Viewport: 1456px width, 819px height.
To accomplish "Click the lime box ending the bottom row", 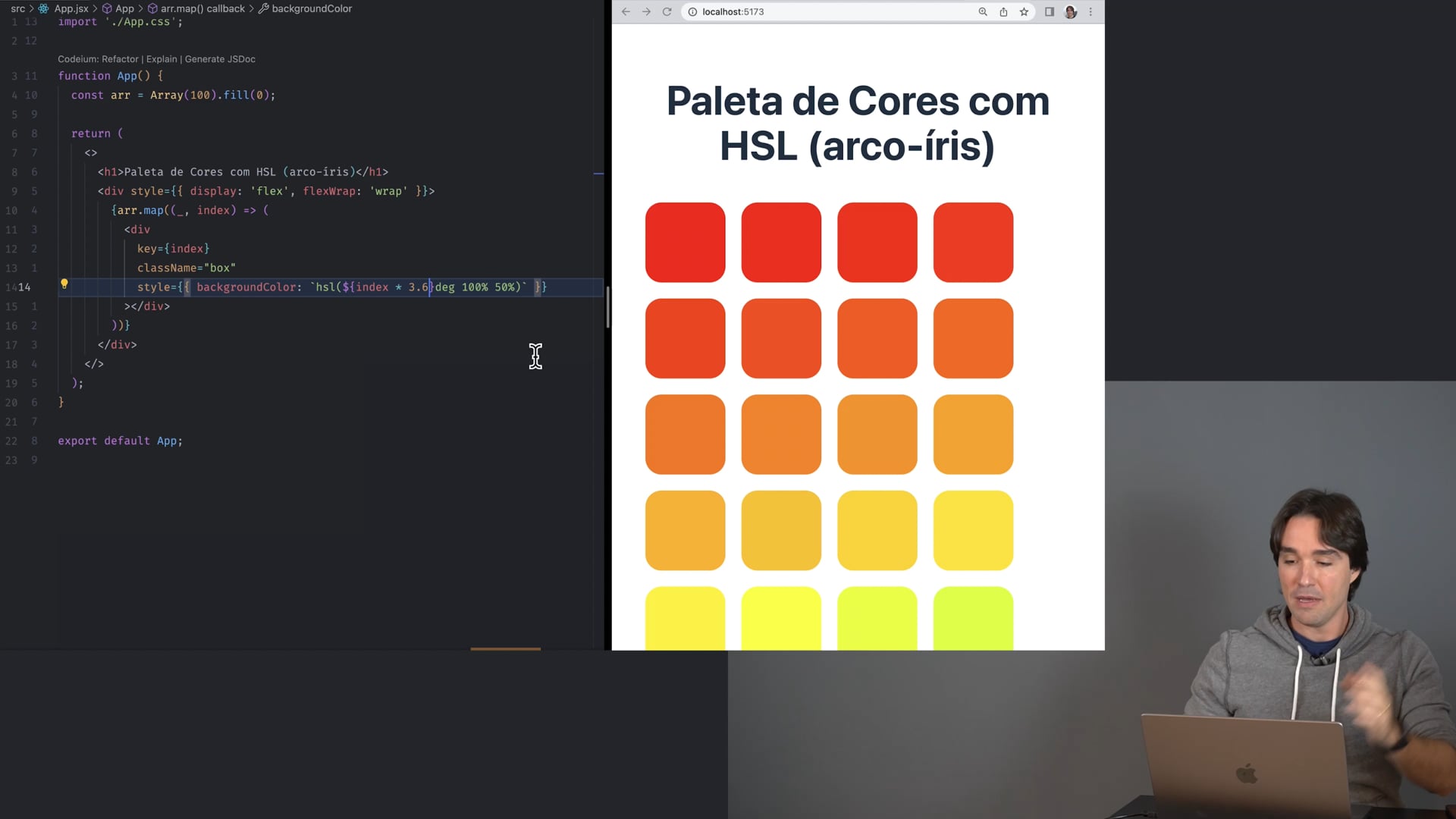I will tap(974, 618).
